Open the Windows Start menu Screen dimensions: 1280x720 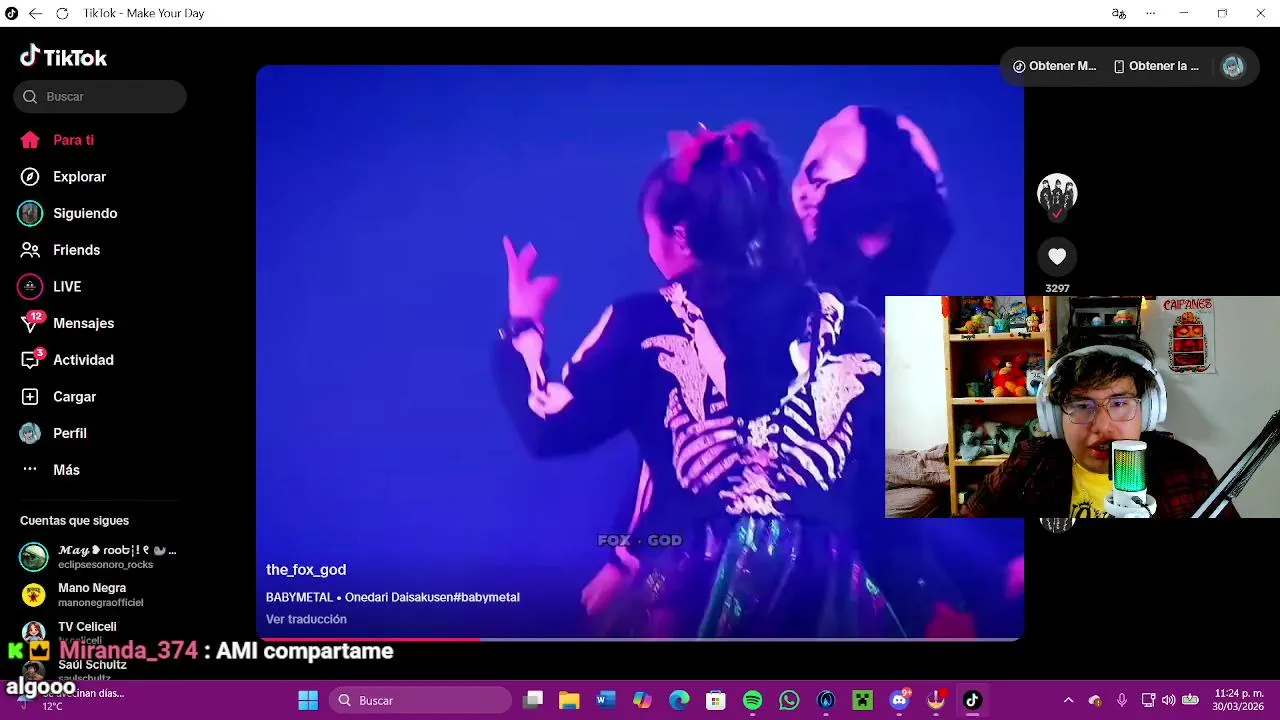pos(308,700)
